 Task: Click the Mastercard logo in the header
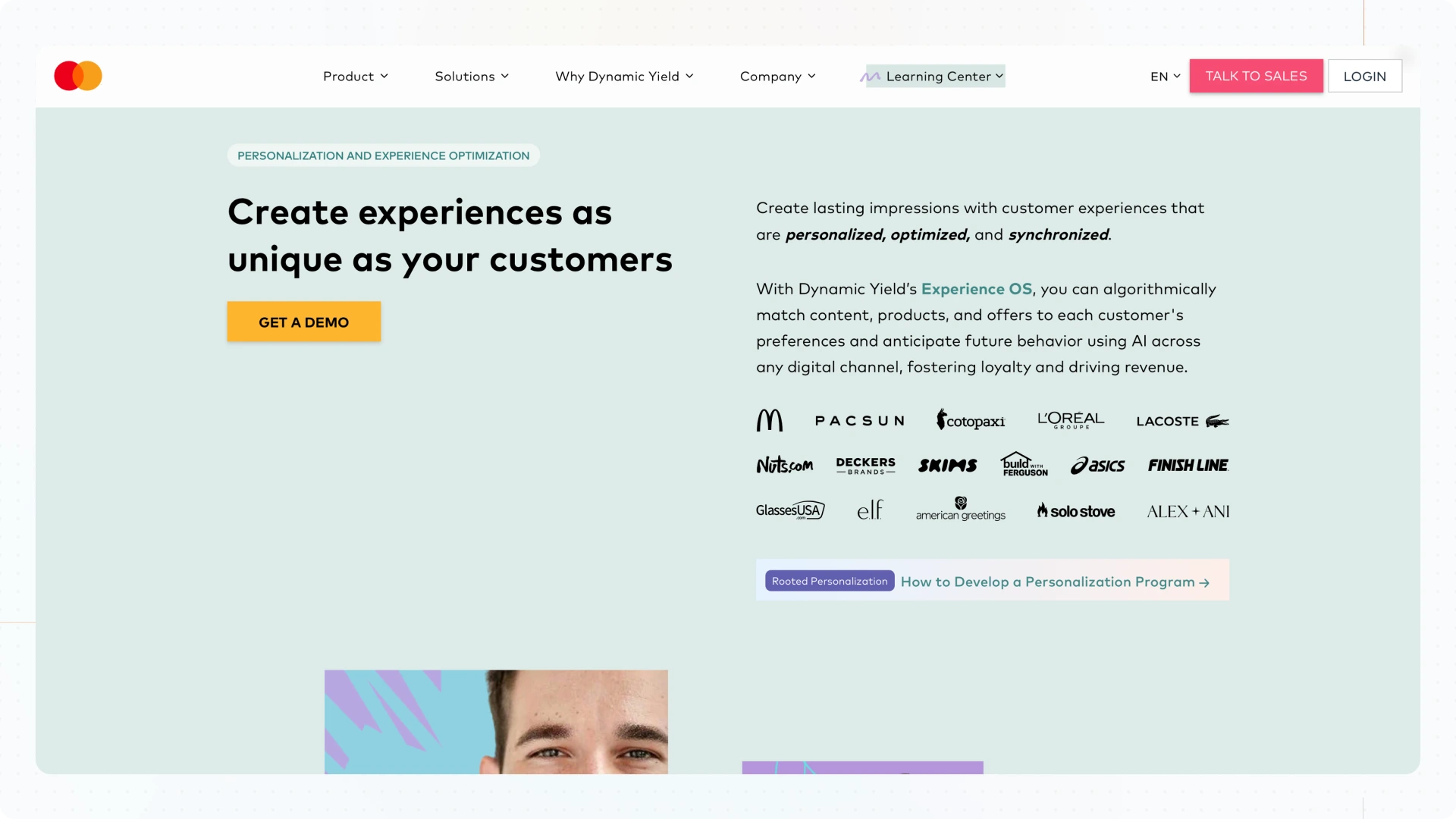pos(78,76)
